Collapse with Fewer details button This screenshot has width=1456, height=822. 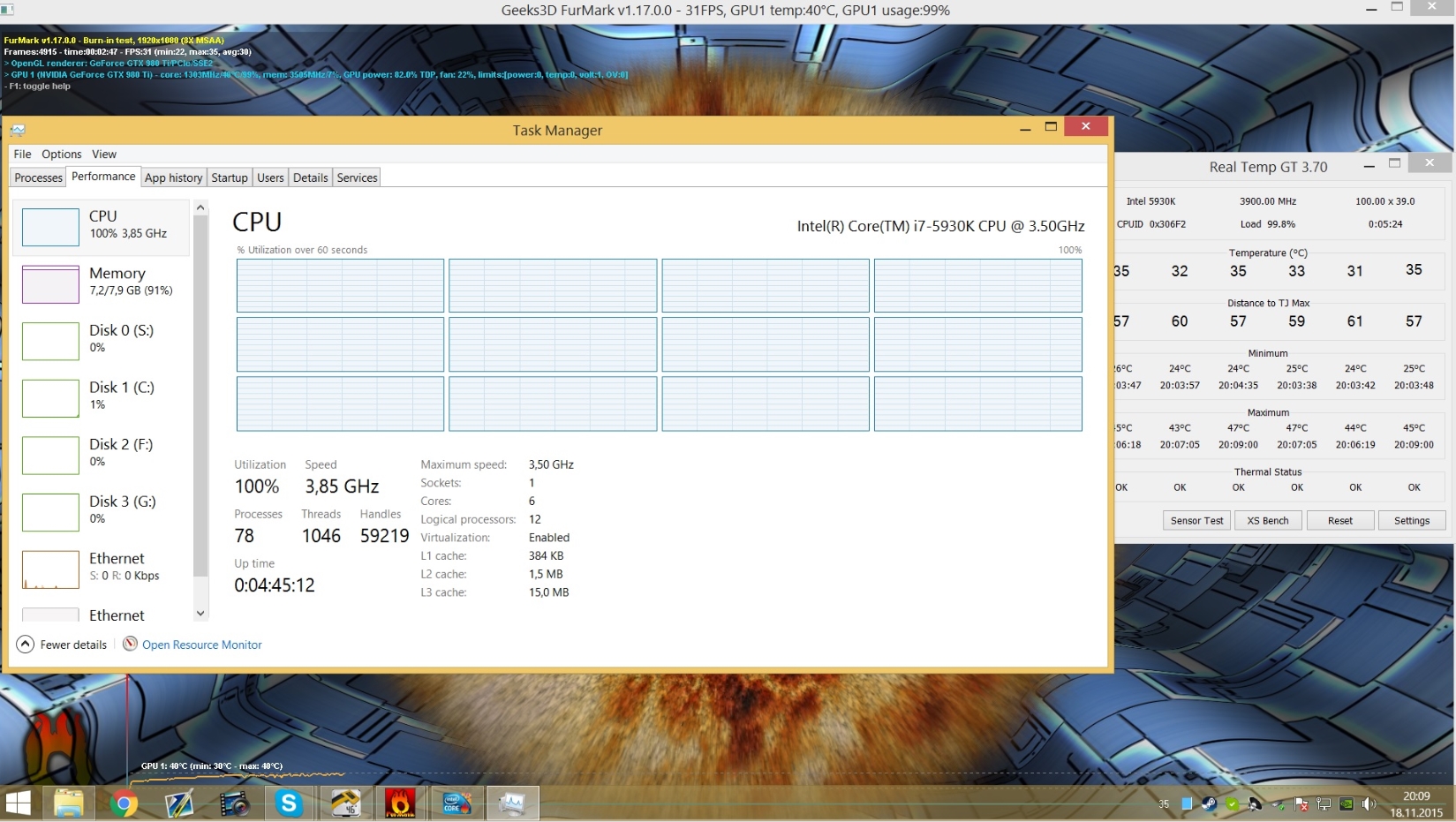(62, 645)
